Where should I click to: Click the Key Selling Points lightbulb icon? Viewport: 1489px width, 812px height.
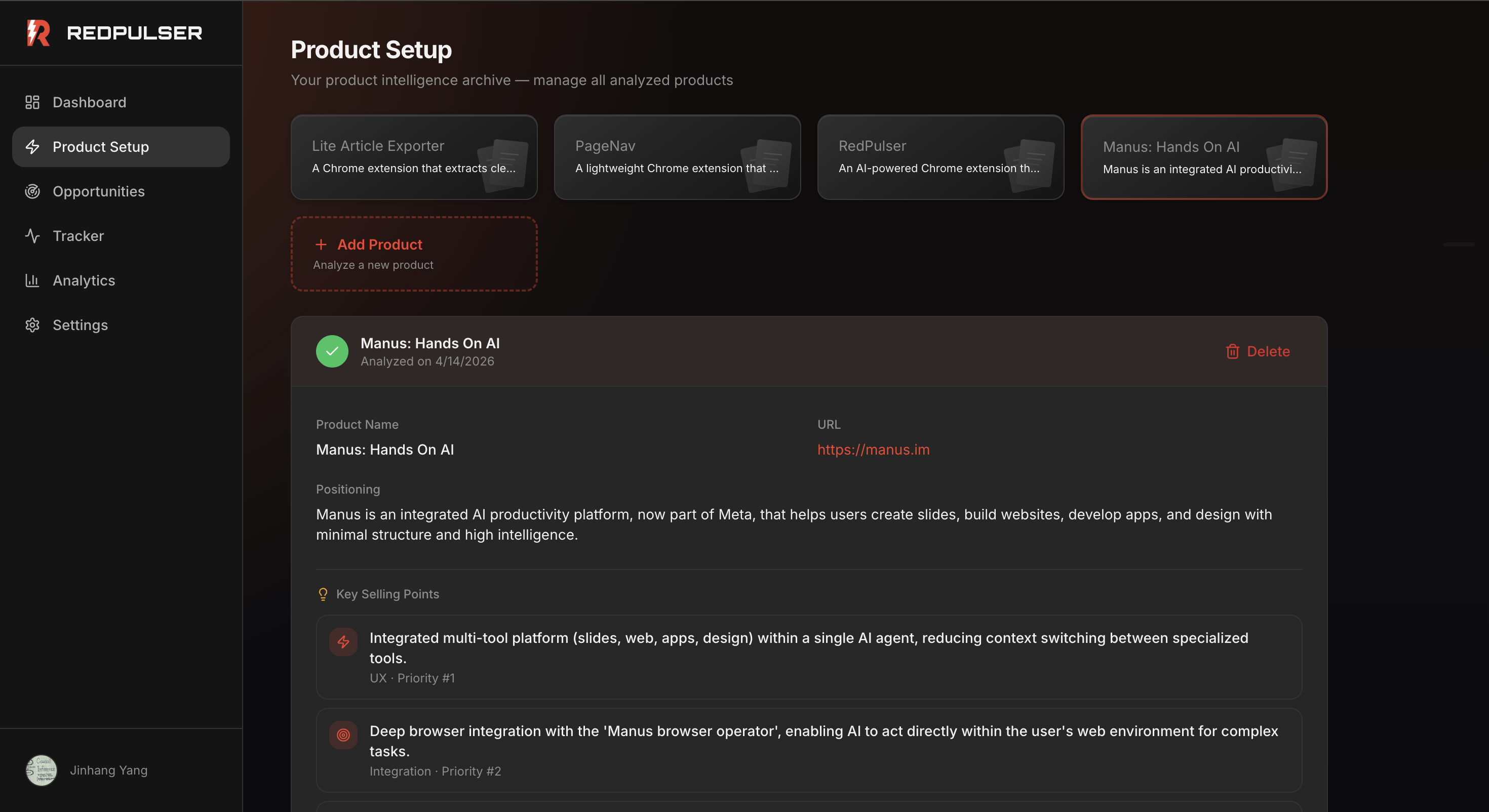(x=323, y=594)
